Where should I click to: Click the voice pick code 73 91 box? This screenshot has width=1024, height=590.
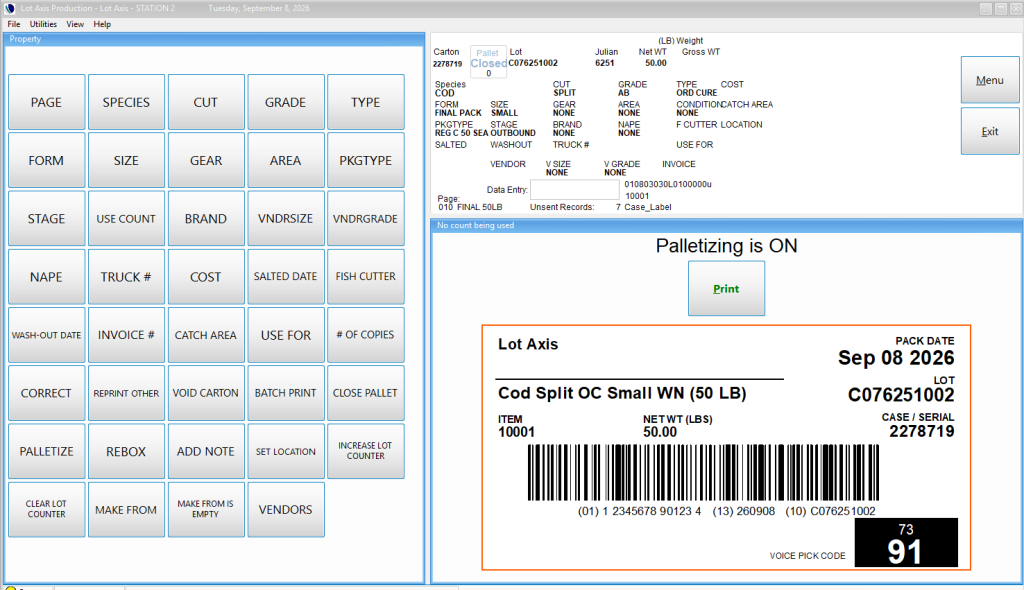pyautogui.click(x=906, y=542)
